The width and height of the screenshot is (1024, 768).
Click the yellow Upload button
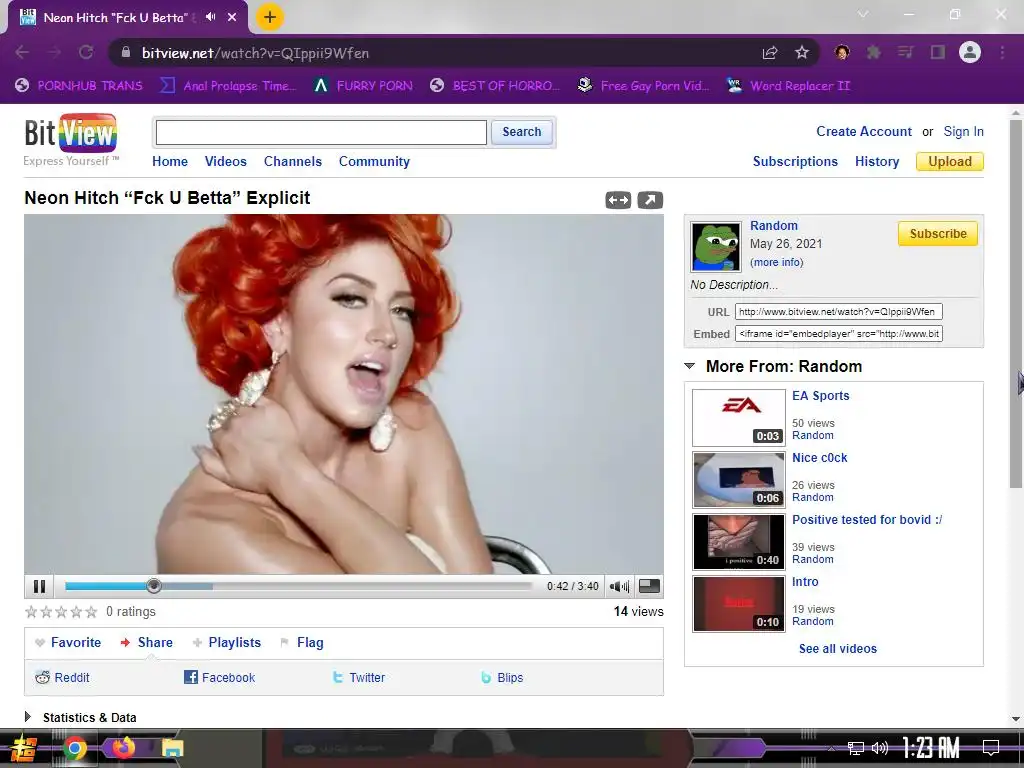(950, 161)
